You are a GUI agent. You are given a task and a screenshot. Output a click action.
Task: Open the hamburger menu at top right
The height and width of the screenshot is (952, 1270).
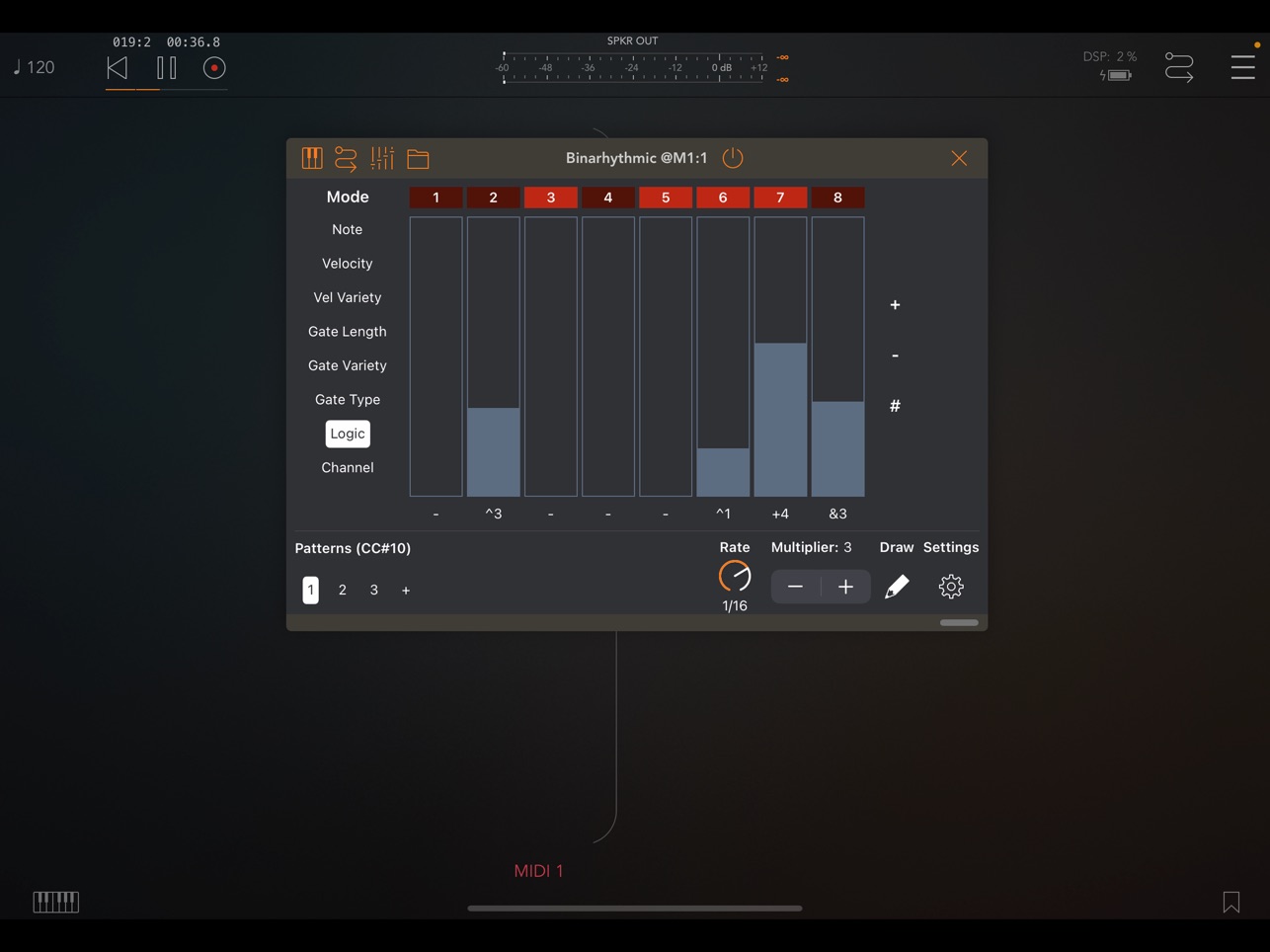(x=1243, y=67)
